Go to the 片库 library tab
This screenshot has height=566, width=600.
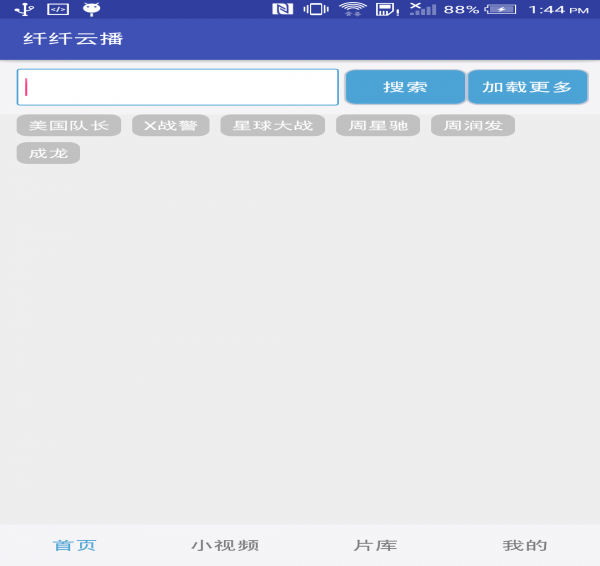375,545
